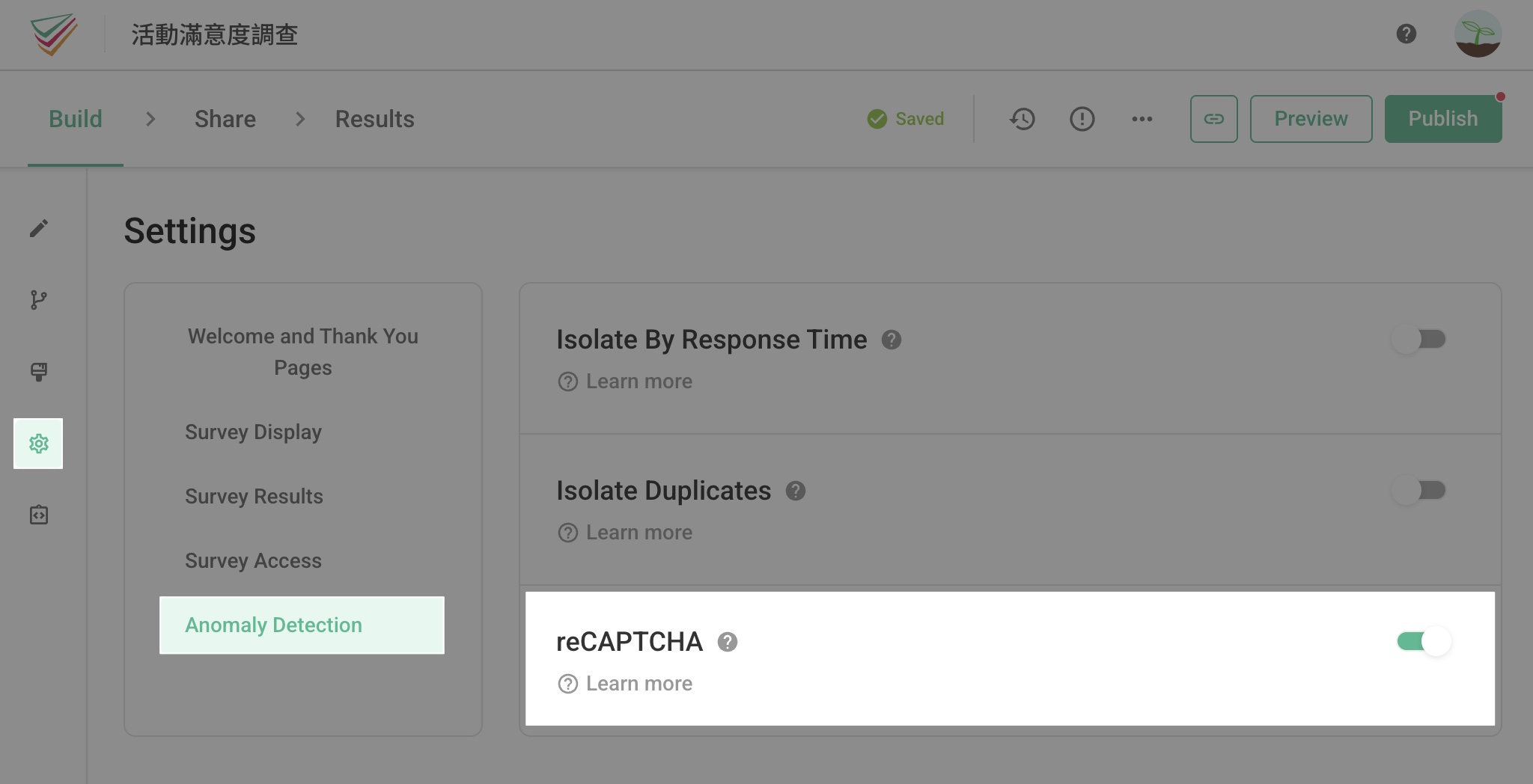Open version history from the toolbar
The height and width of the screenshot is (784, 1533).
pyautogui.click(x=1022, y=119)
